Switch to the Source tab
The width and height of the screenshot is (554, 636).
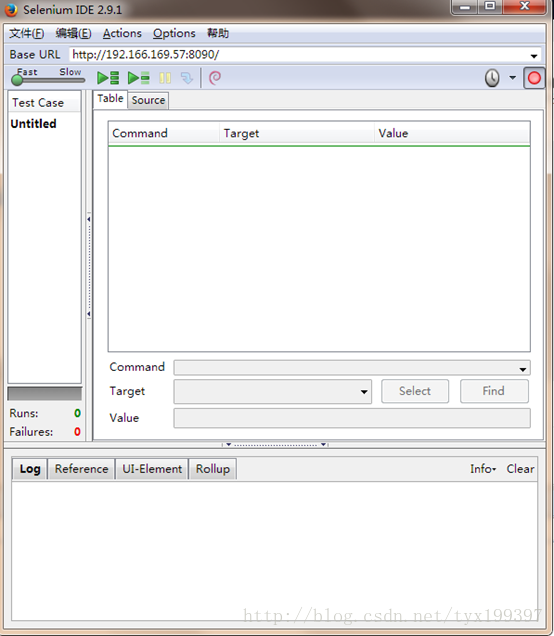[x=148, y=100]
